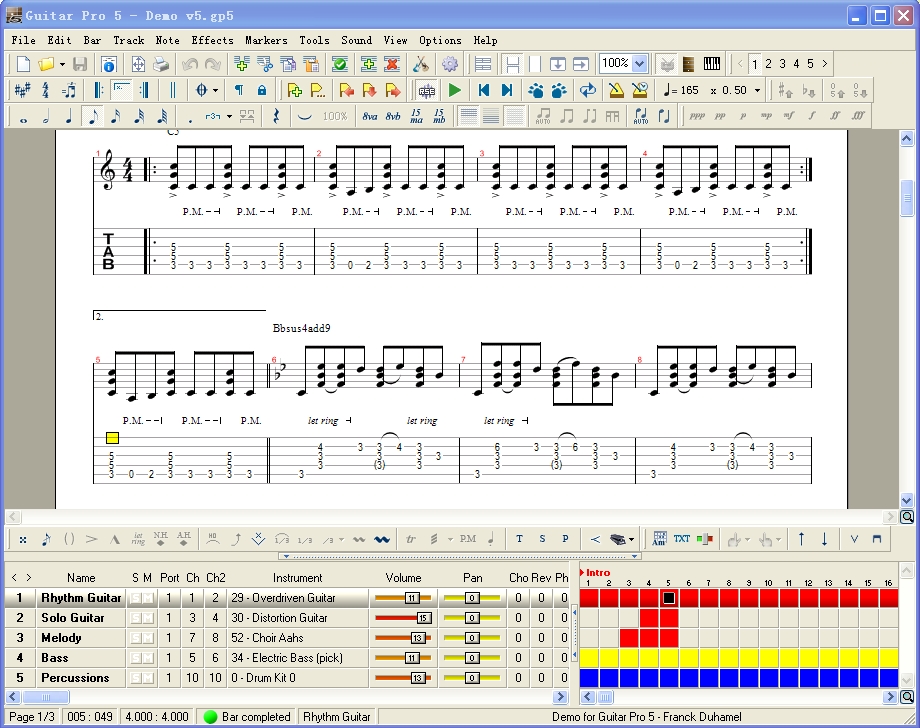Open the Effects menu
The width and height of the screenshot is (920, 728).
[x=212, y=40]
